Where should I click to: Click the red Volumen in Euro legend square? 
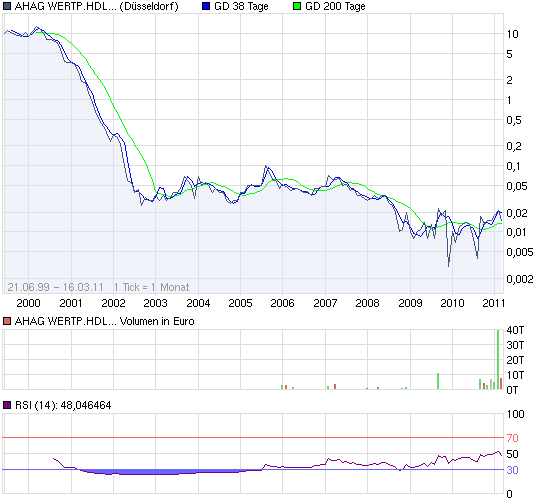7,321
